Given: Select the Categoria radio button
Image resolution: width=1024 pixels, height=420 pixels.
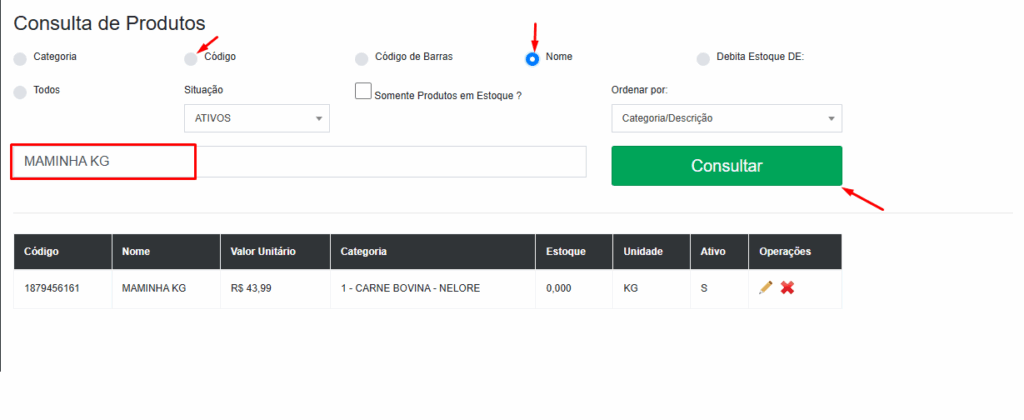Looking at the screenshot, I should [20, 58].
